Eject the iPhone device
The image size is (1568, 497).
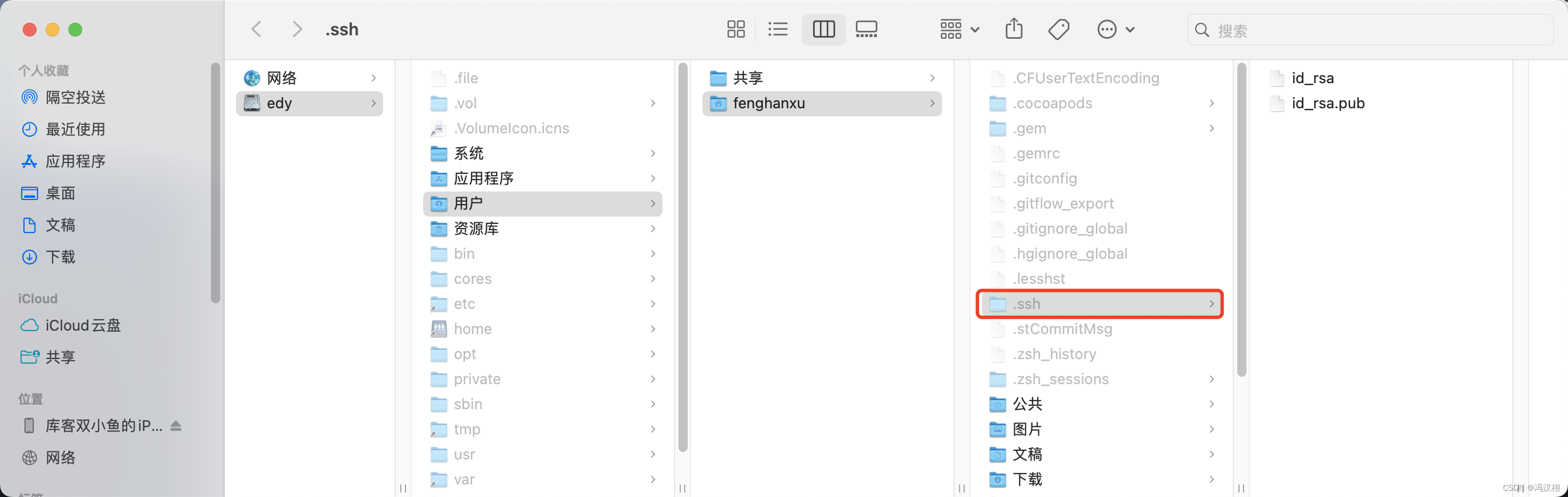click(x=176, y=425)
